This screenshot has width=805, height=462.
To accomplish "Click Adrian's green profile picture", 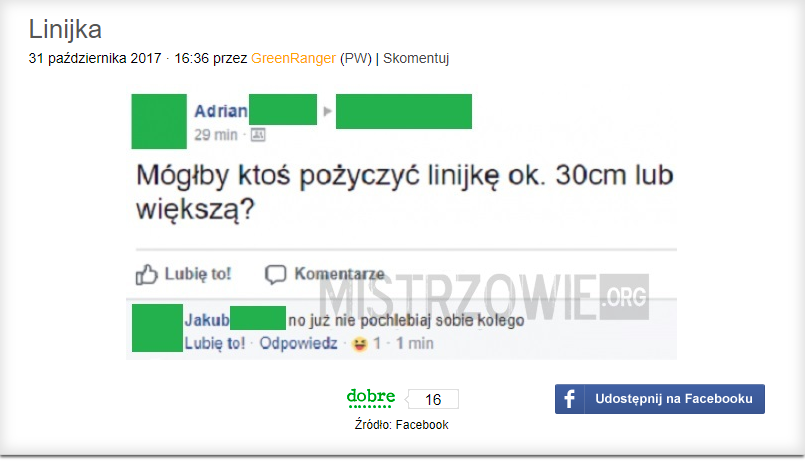I will [x=159, y=121].
